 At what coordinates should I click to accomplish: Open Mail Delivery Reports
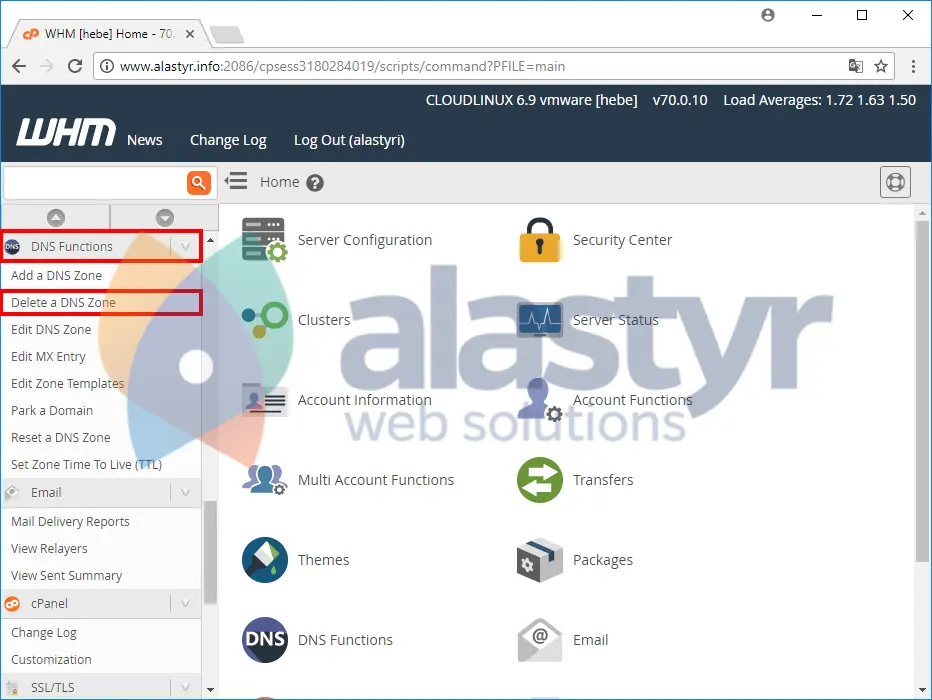(70, 522)
